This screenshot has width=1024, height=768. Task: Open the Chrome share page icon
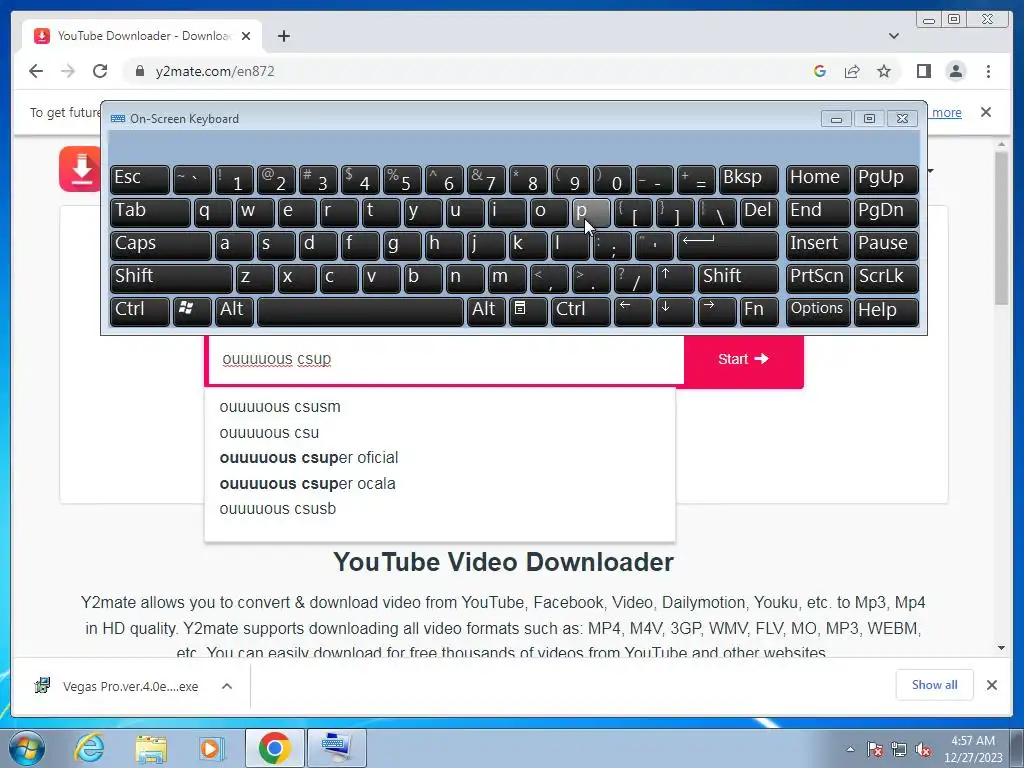coord(852,71)
